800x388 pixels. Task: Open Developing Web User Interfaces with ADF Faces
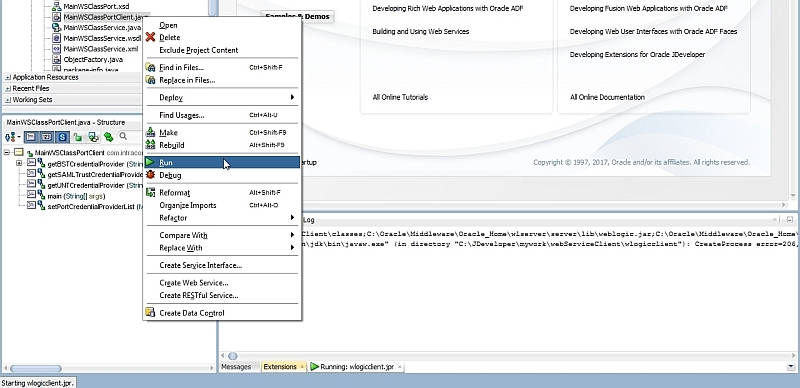(653, 32)
